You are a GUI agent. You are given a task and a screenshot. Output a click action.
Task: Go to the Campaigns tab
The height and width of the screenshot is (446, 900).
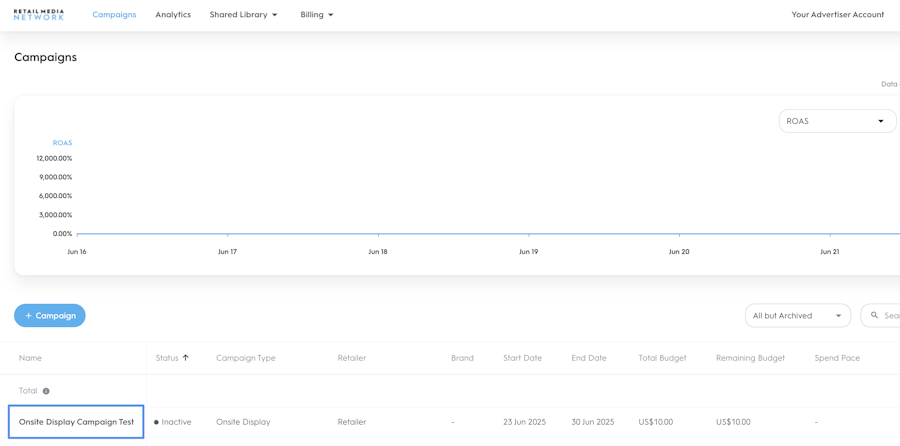point(114,15)
